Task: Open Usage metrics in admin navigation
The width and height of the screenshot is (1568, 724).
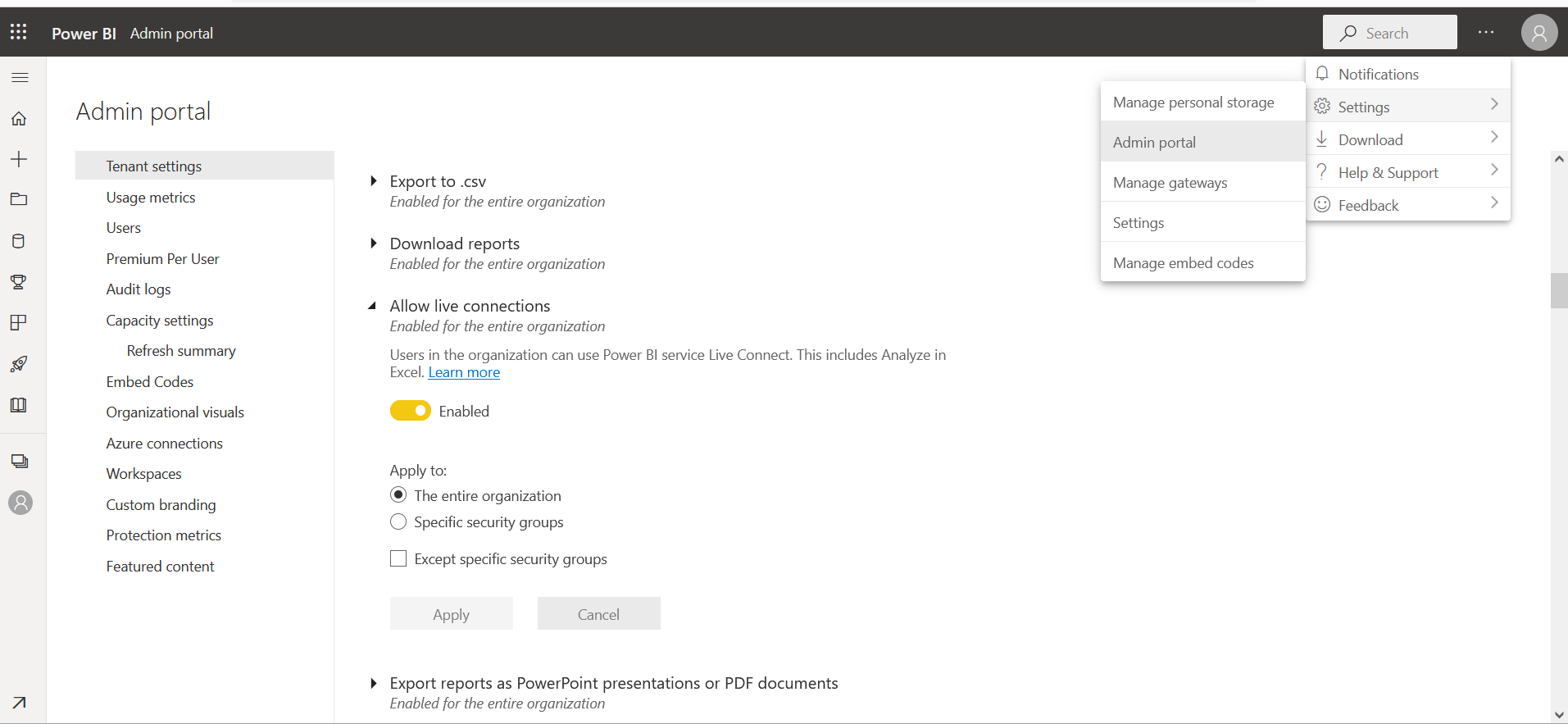Action: coord(151,197)
